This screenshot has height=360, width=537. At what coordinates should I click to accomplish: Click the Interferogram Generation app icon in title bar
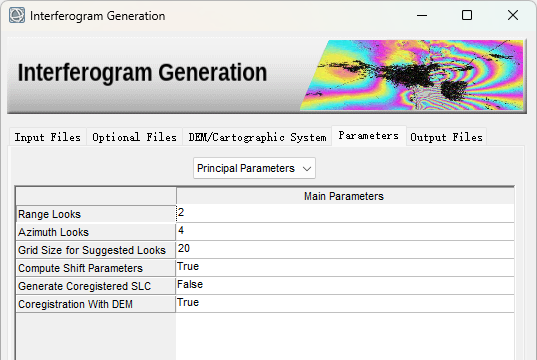coord(17,15)
